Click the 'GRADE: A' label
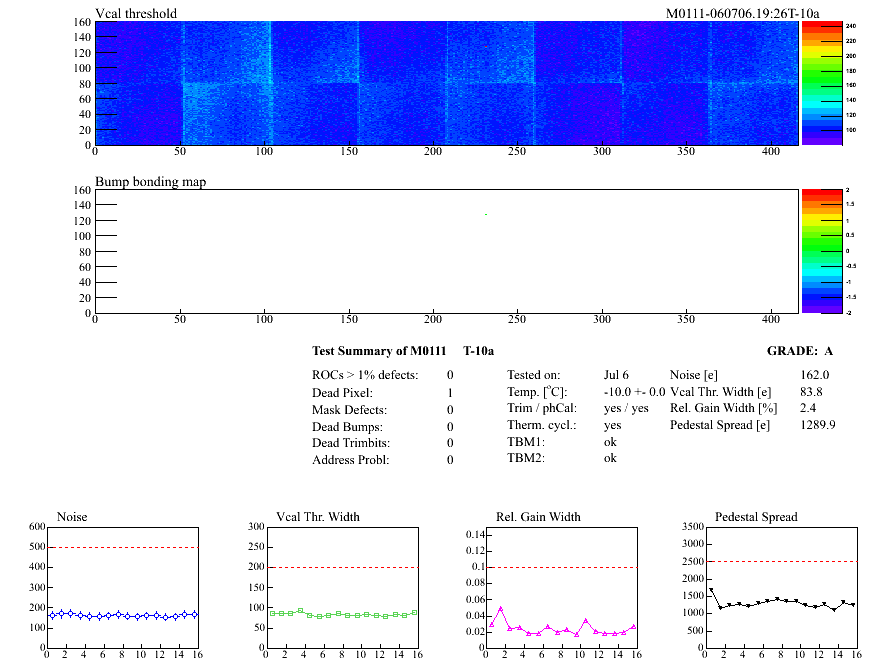 (799, 351)
